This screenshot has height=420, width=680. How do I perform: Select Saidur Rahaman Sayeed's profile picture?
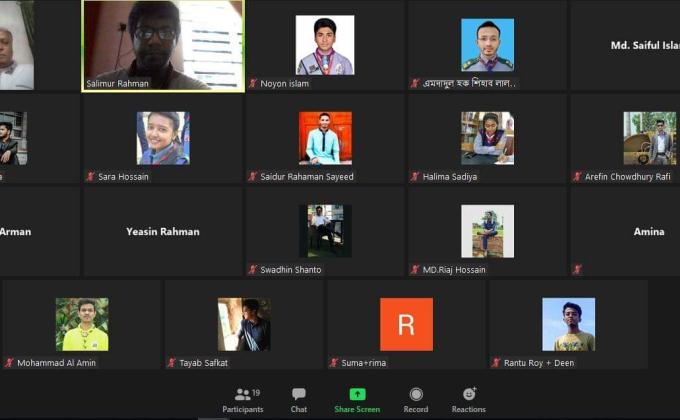click(325, 138)
